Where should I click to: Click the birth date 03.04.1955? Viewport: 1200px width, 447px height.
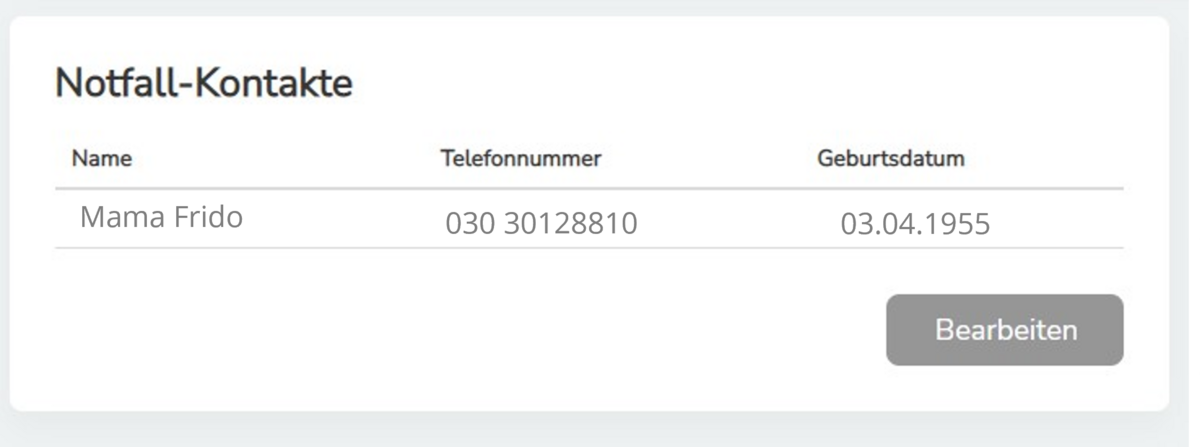915,223
